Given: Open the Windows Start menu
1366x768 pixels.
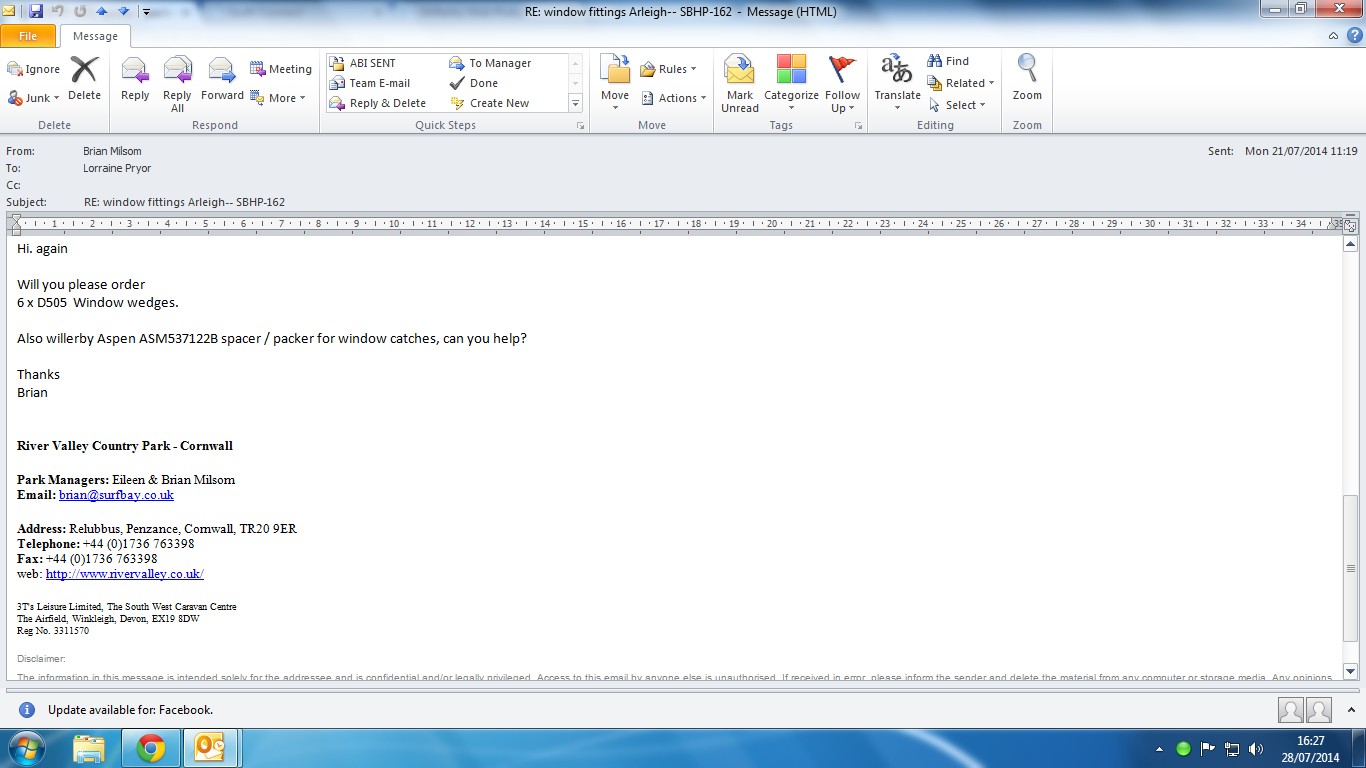Looking at the screenshot, I should pos(25,748).
